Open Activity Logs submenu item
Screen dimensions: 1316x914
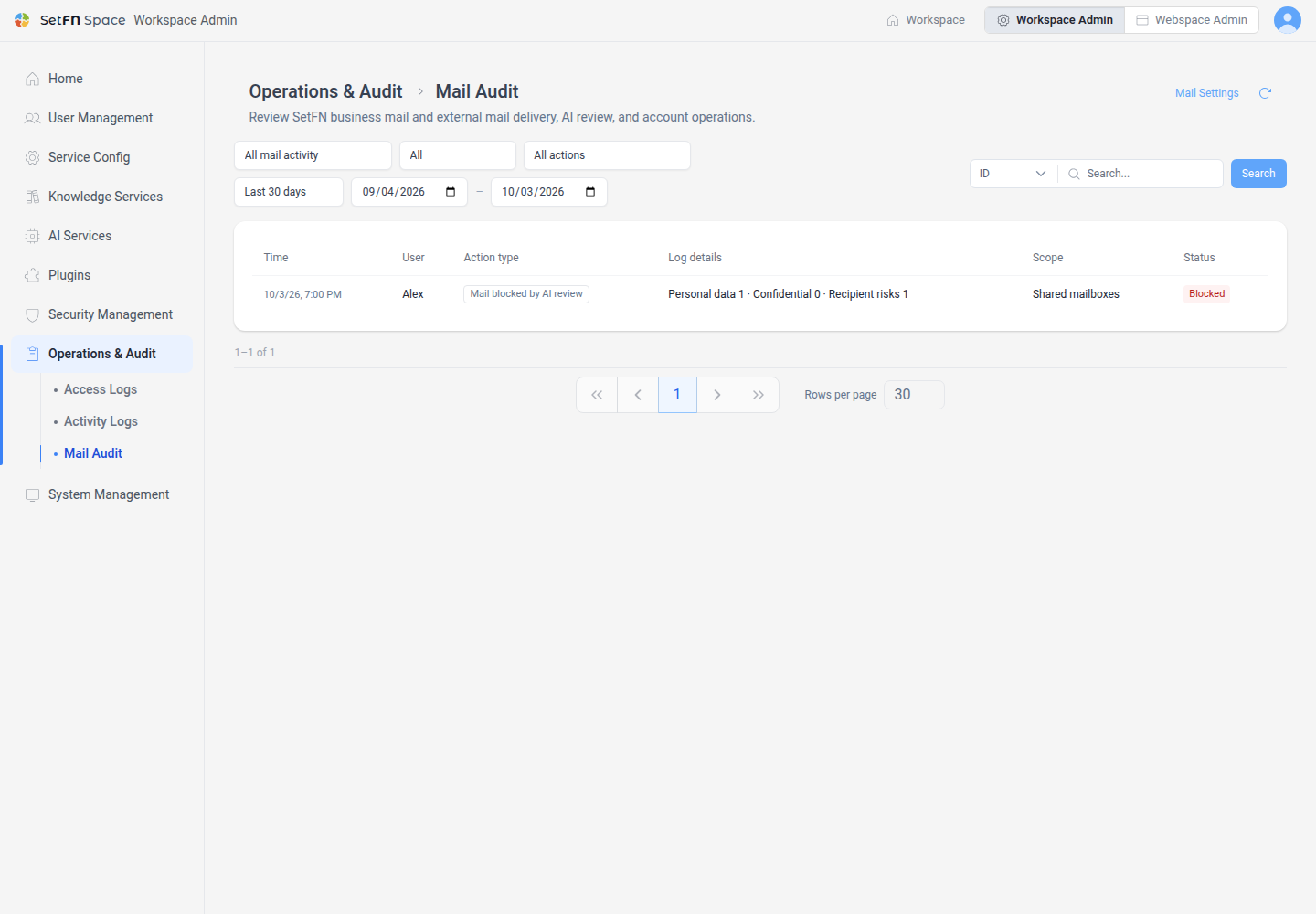tap(101, 421)
